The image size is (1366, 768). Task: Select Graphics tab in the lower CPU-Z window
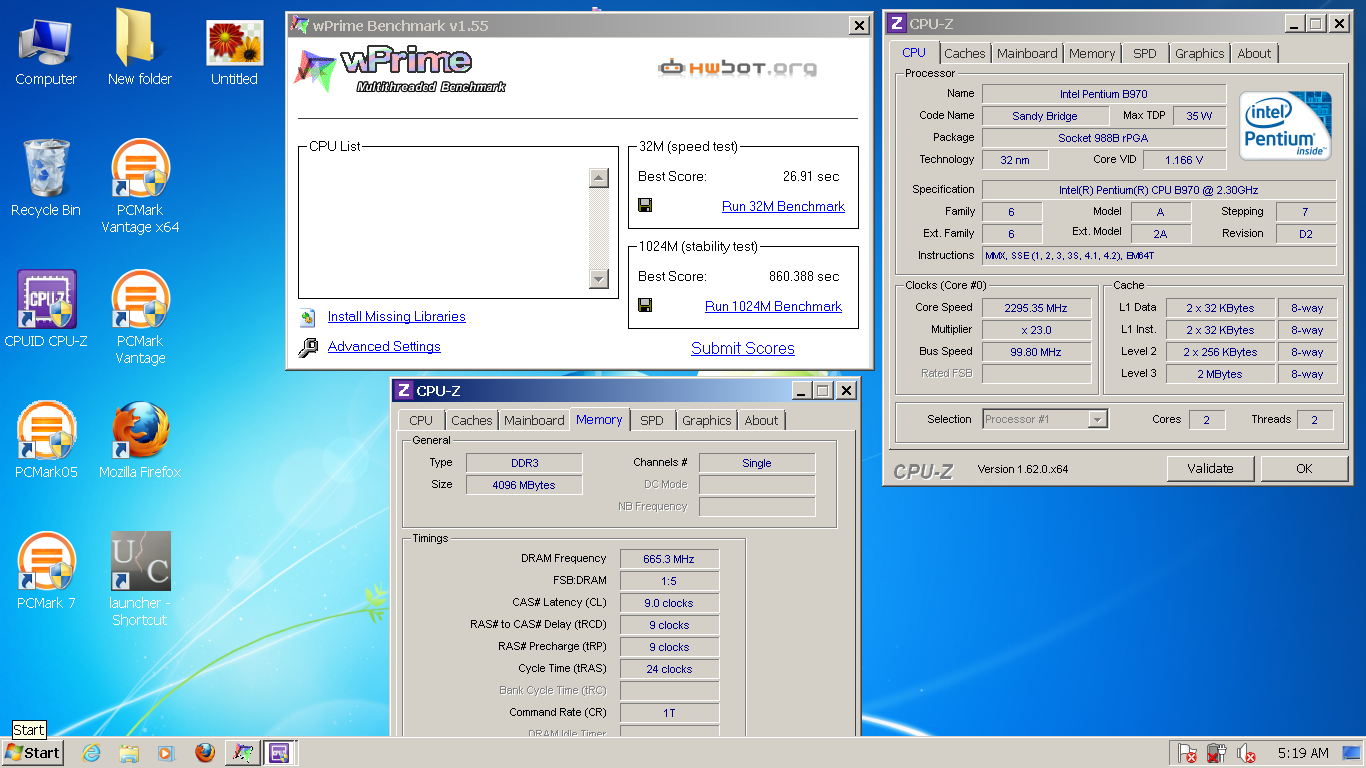click(x=706, y=421)
